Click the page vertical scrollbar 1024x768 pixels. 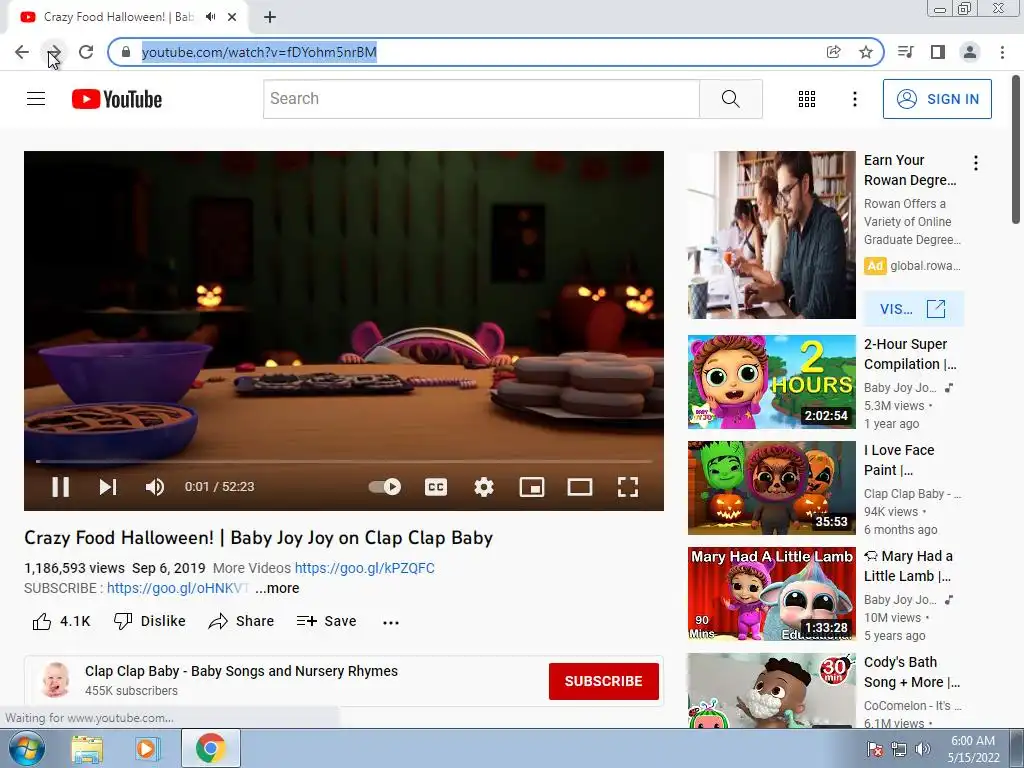point(1016,149)
